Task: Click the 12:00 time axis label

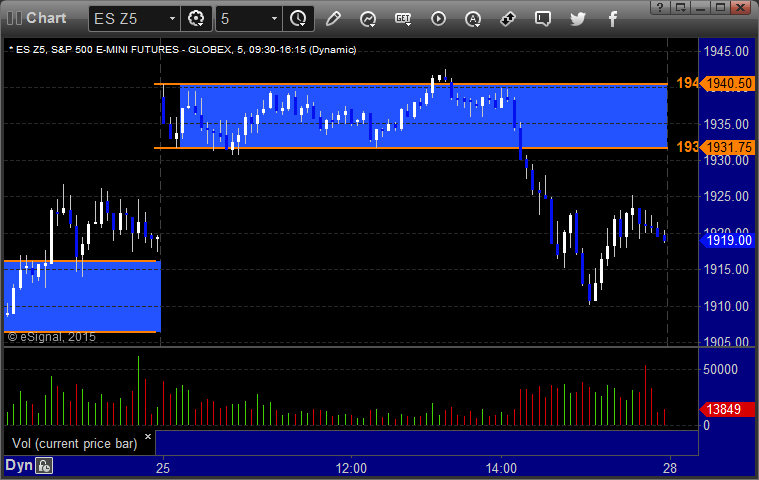Action: pyautogui.click(x=351, y=468)
